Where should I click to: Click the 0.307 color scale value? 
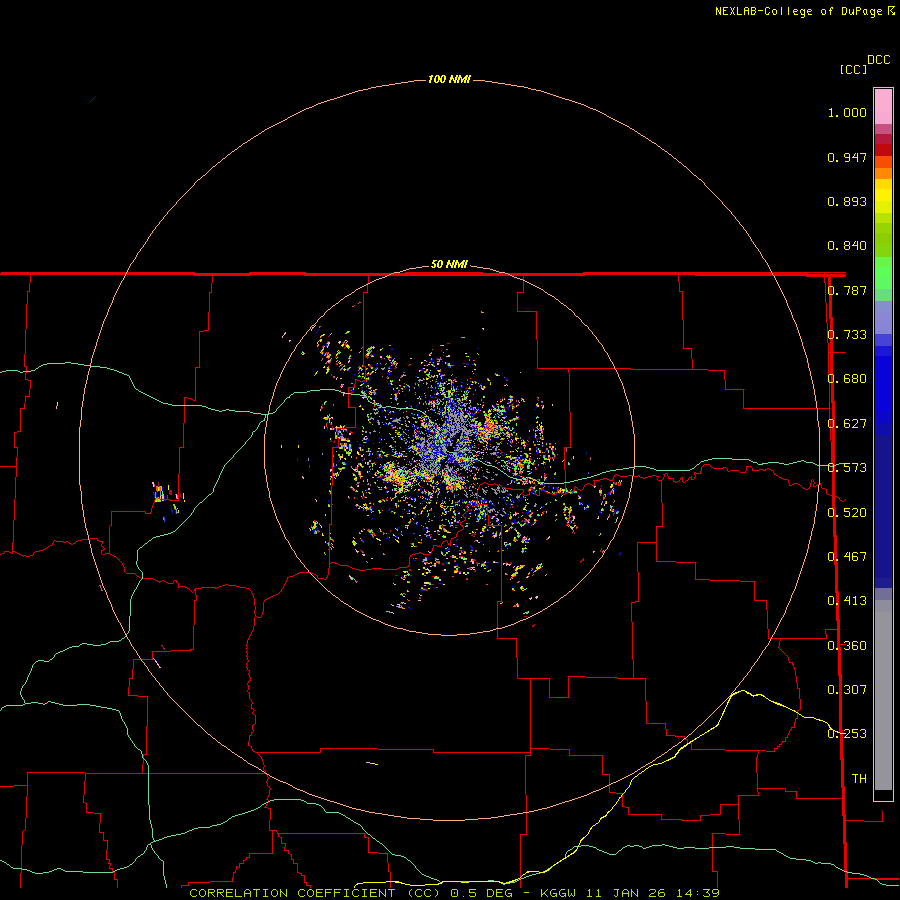click(x=847, y=690)
